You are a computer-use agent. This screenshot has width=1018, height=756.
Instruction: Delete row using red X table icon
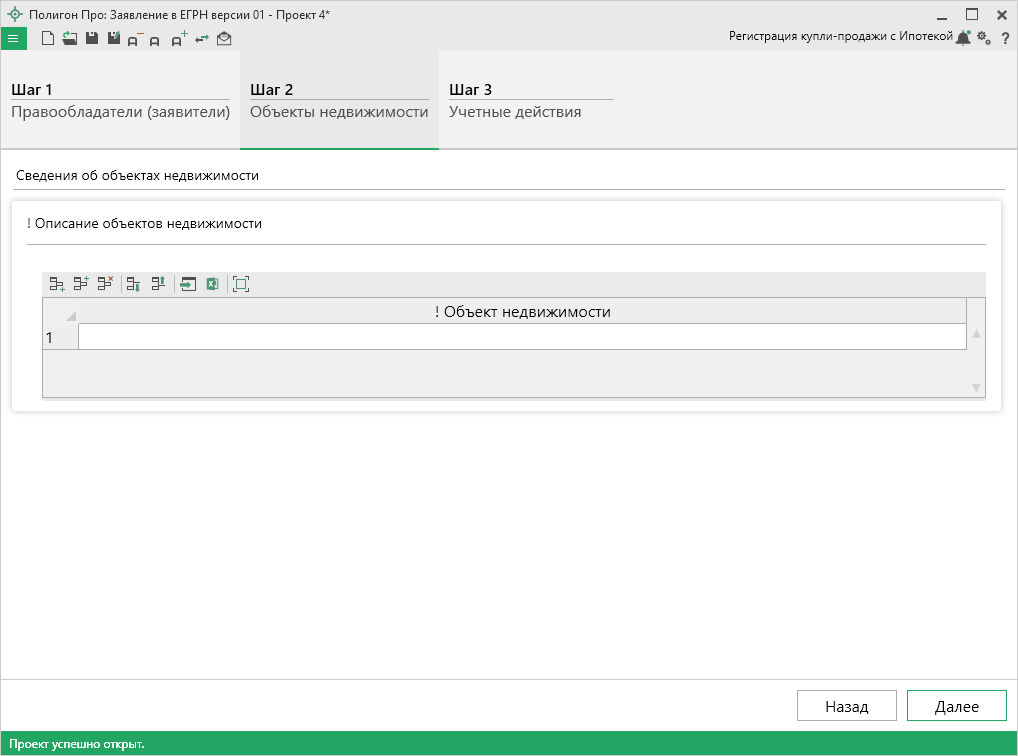point(105,284)
